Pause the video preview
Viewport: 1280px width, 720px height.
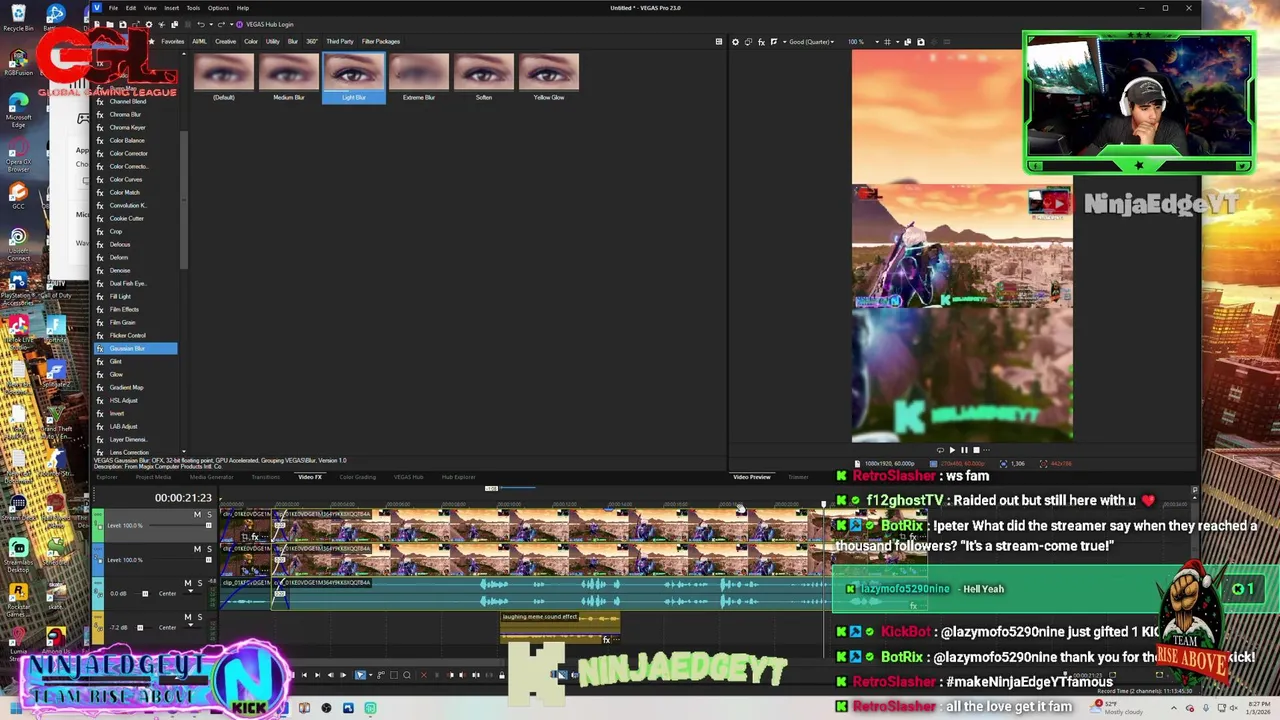(964, 450)
